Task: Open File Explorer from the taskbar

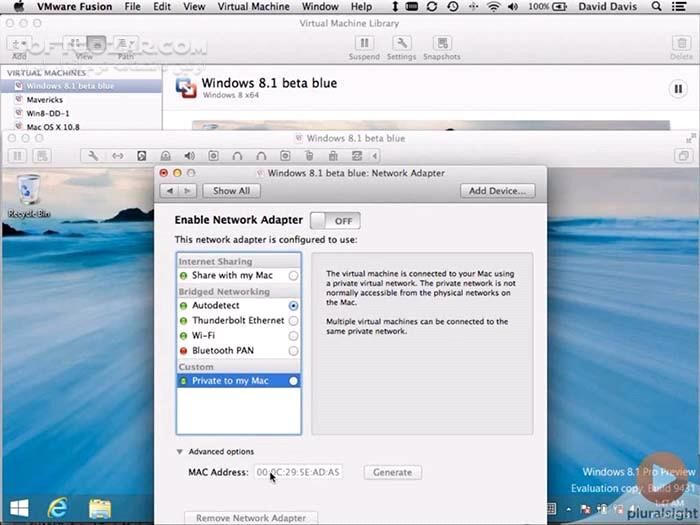Action: (99, 509)
